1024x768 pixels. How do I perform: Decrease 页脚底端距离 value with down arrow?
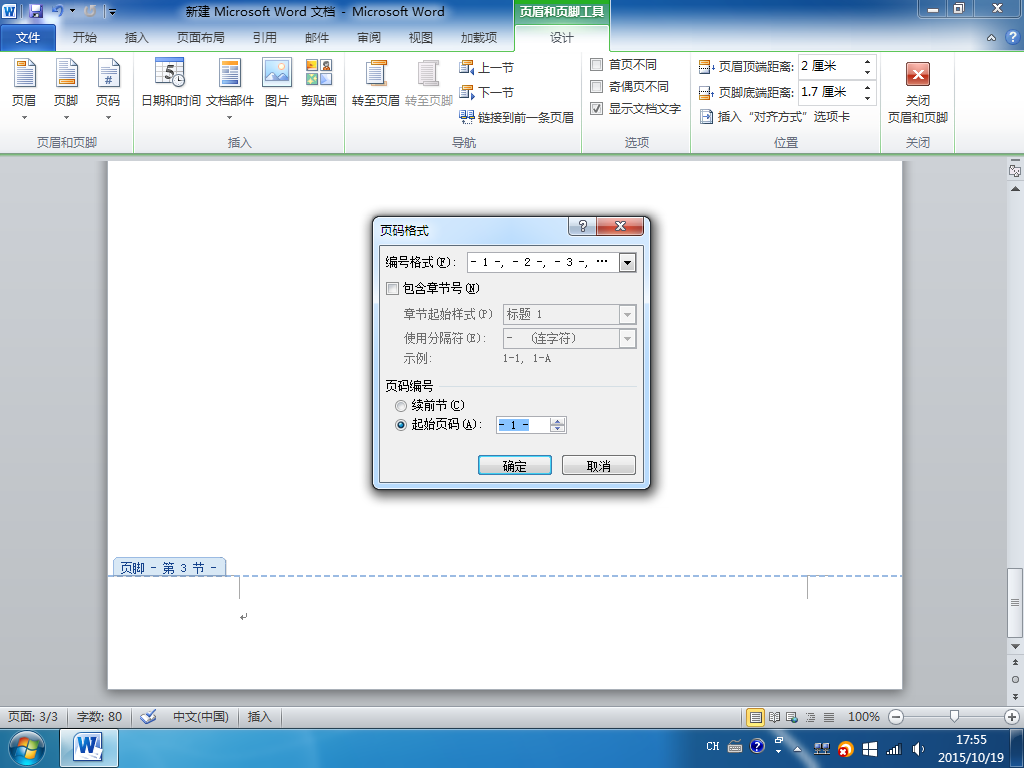point(867,98)
